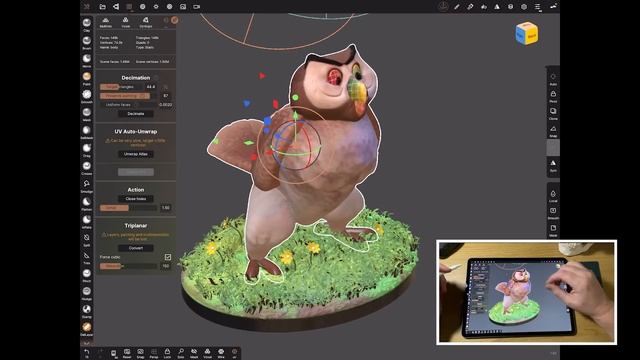Switch to the Voxel tab

click(x=126, y=22)
